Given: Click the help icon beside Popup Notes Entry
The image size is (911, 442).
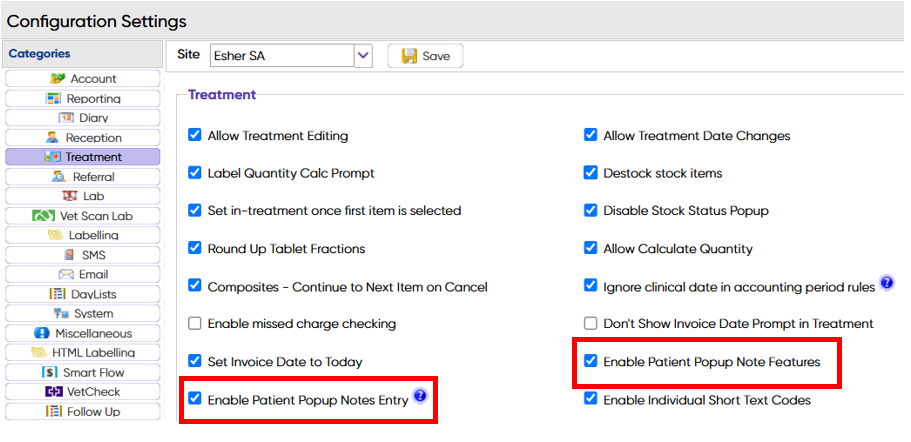Looking at the screenshot, I should click(420, 397).
